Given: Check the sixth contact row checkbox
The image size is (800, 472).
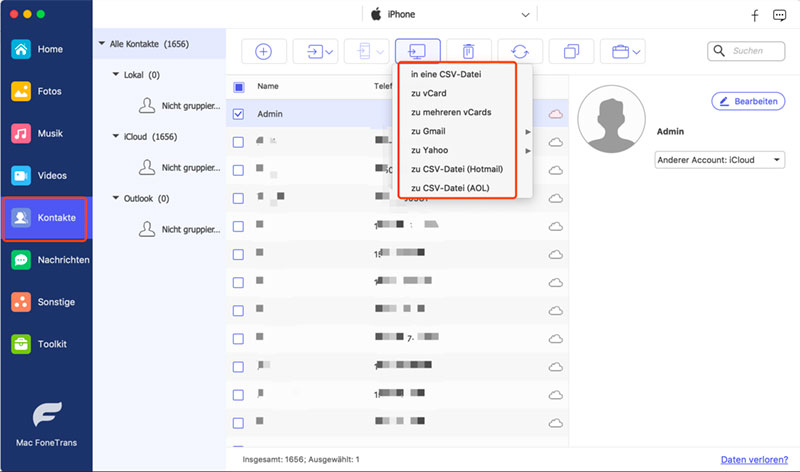Looking at the screenshot, I should pos(238,255).
